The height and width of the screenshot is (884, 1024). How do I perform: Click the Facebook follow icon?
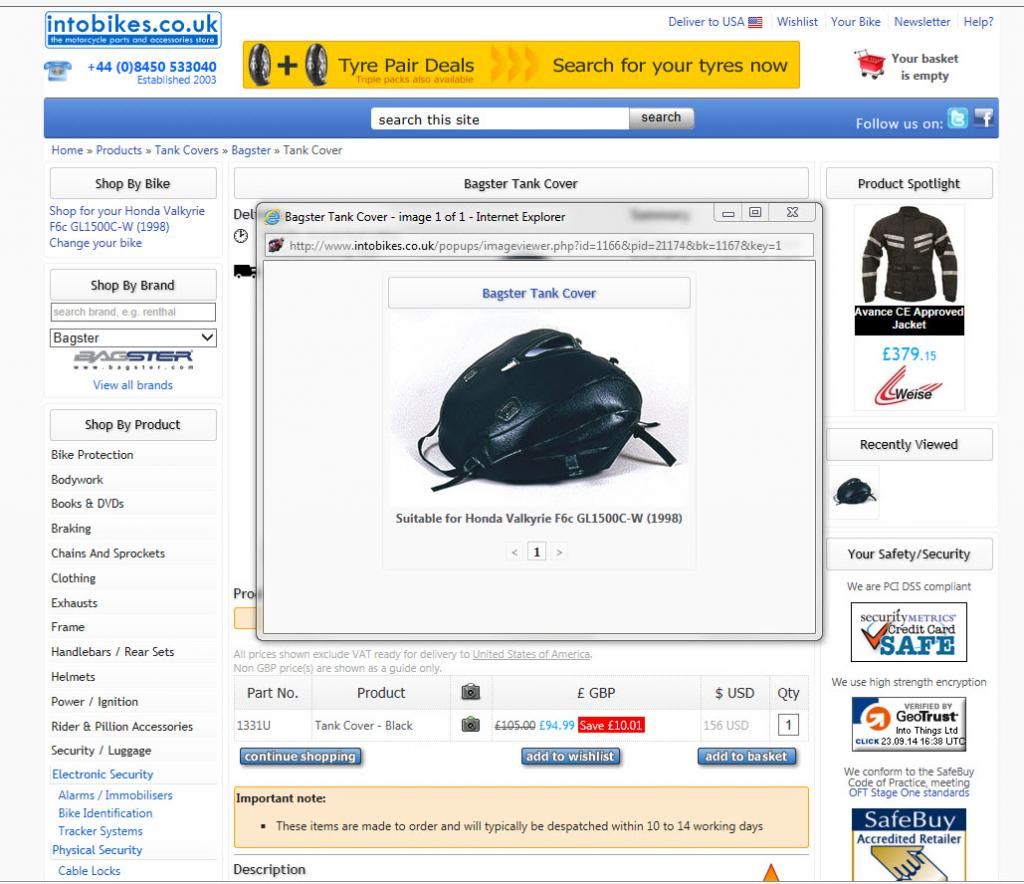(983, 118)
